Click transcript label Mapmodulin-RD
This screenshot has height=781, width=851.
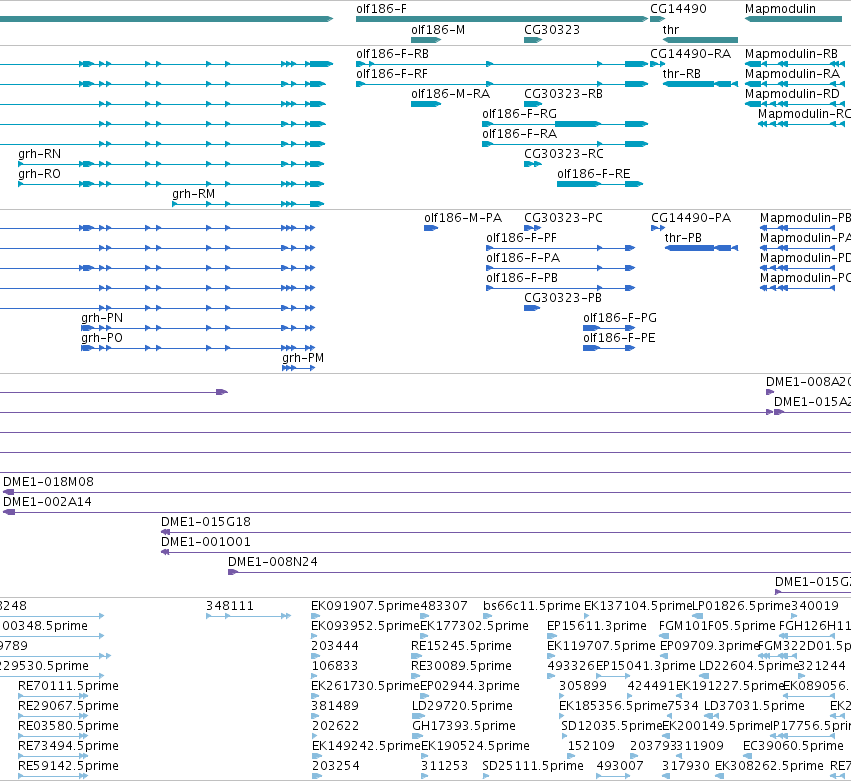coord(792,94)
